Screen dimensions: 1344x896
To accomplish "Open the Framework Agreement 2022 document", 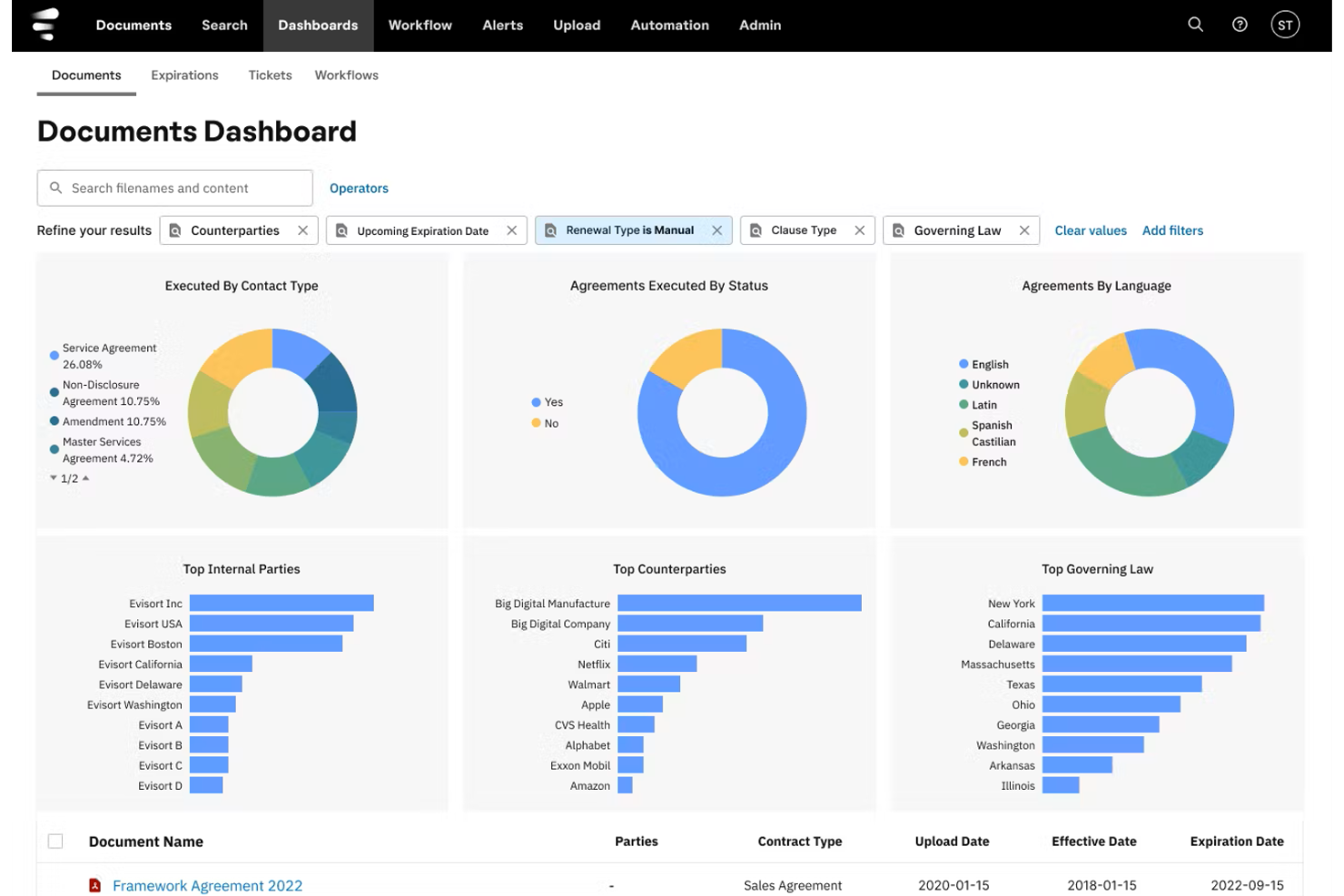I will click(x=207, y=885).
